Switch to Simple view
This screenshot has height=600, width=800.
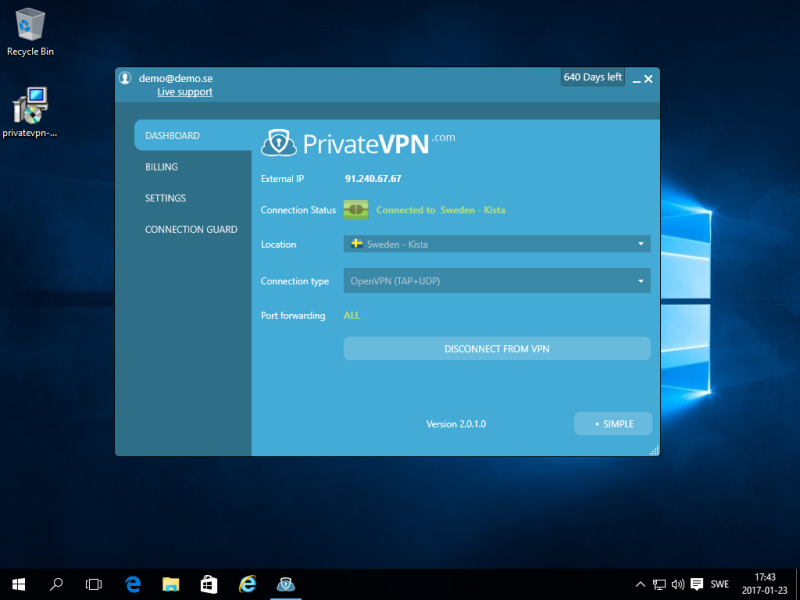tap(613, 424)
